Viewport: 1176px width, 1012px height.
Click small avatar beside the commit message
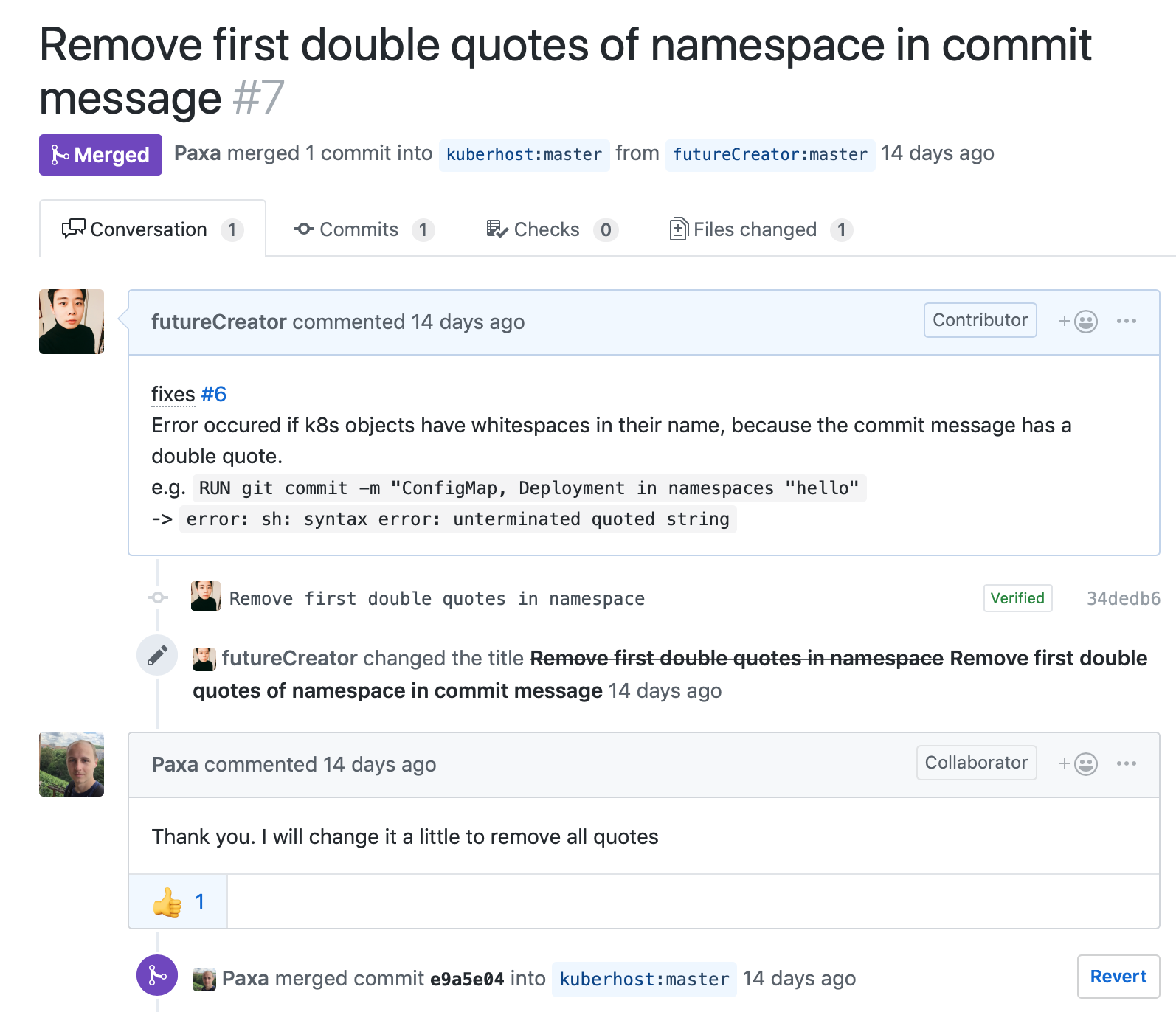[205, 597]
